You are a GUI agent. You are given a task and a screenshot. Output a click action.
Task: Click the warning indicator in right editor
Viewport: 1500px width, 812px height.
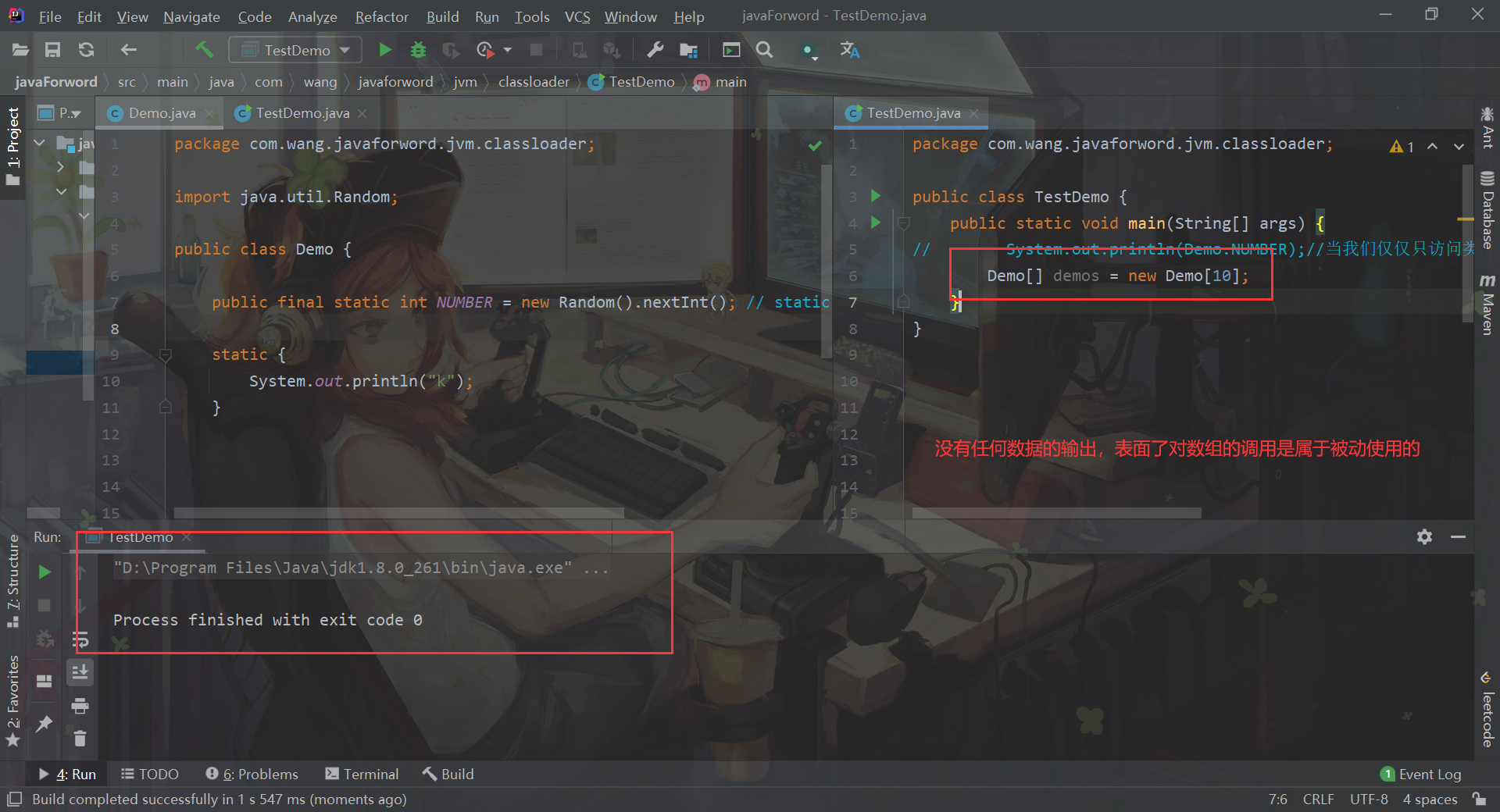[1402, 146]
